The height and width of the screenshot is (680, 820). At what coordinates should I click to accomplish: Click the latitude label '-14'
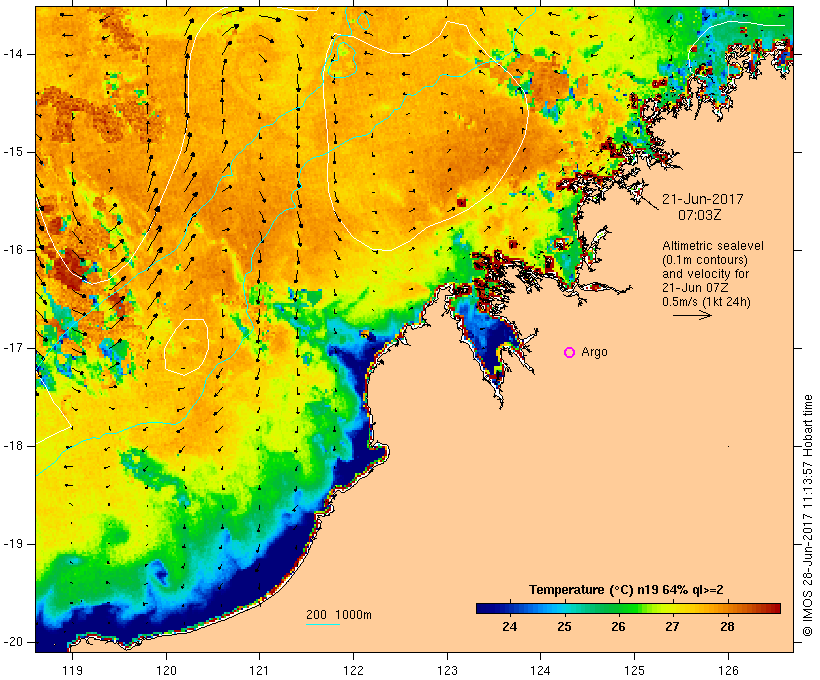pyautogui.click(x=12, y=54)
